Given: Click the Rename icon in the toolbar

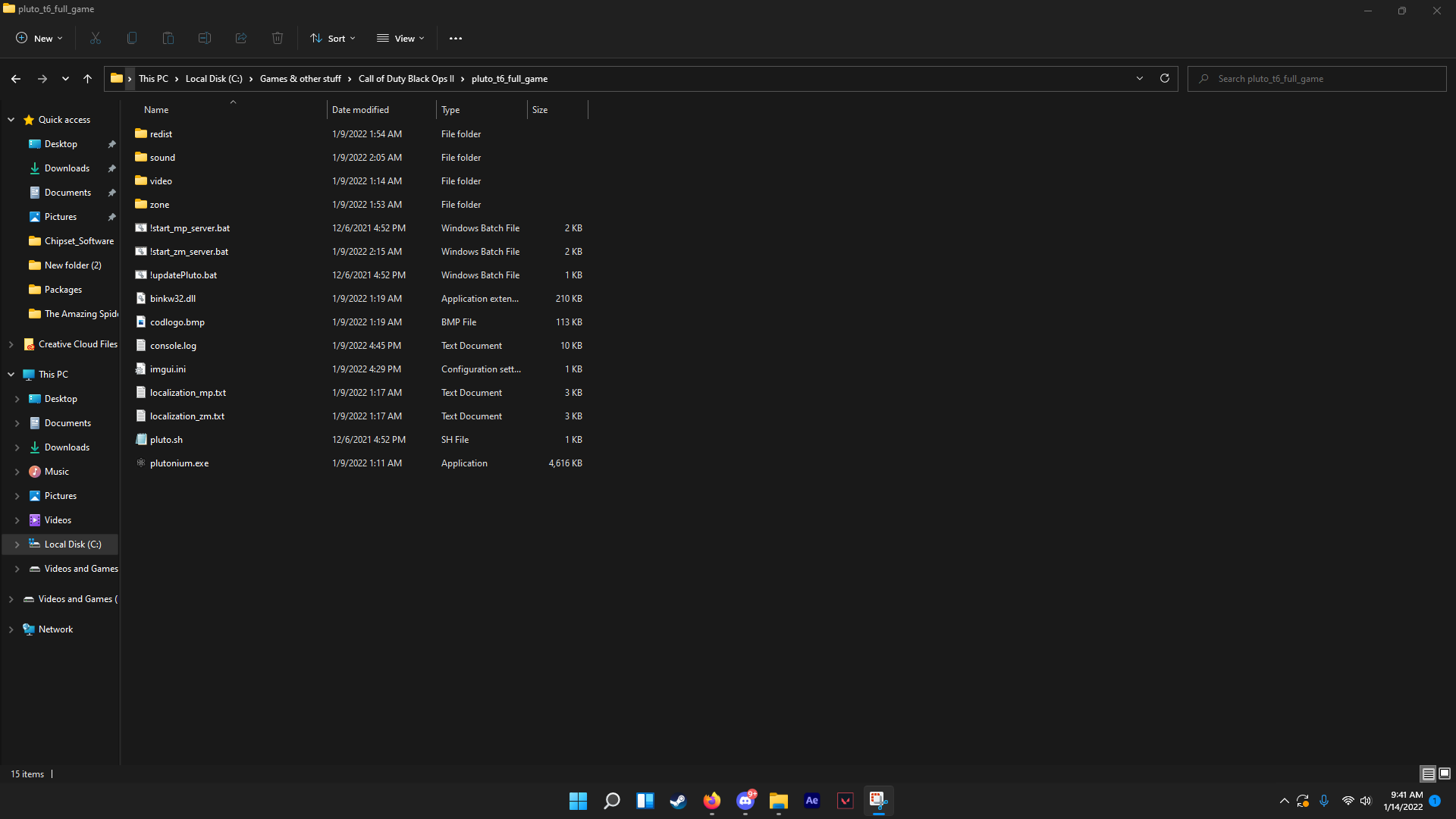Looking at the screenshot, I should (x=205, y=38).
